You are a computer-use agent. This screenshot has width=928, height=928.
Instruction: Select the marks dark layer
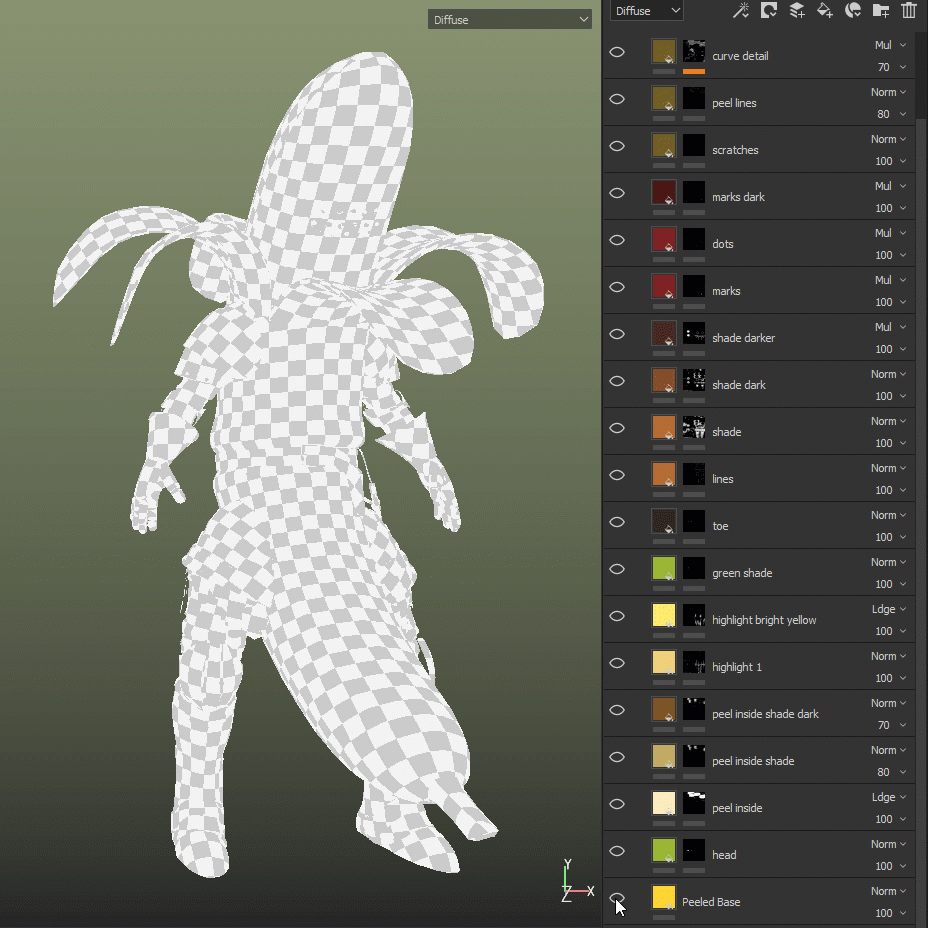point(738,197)
